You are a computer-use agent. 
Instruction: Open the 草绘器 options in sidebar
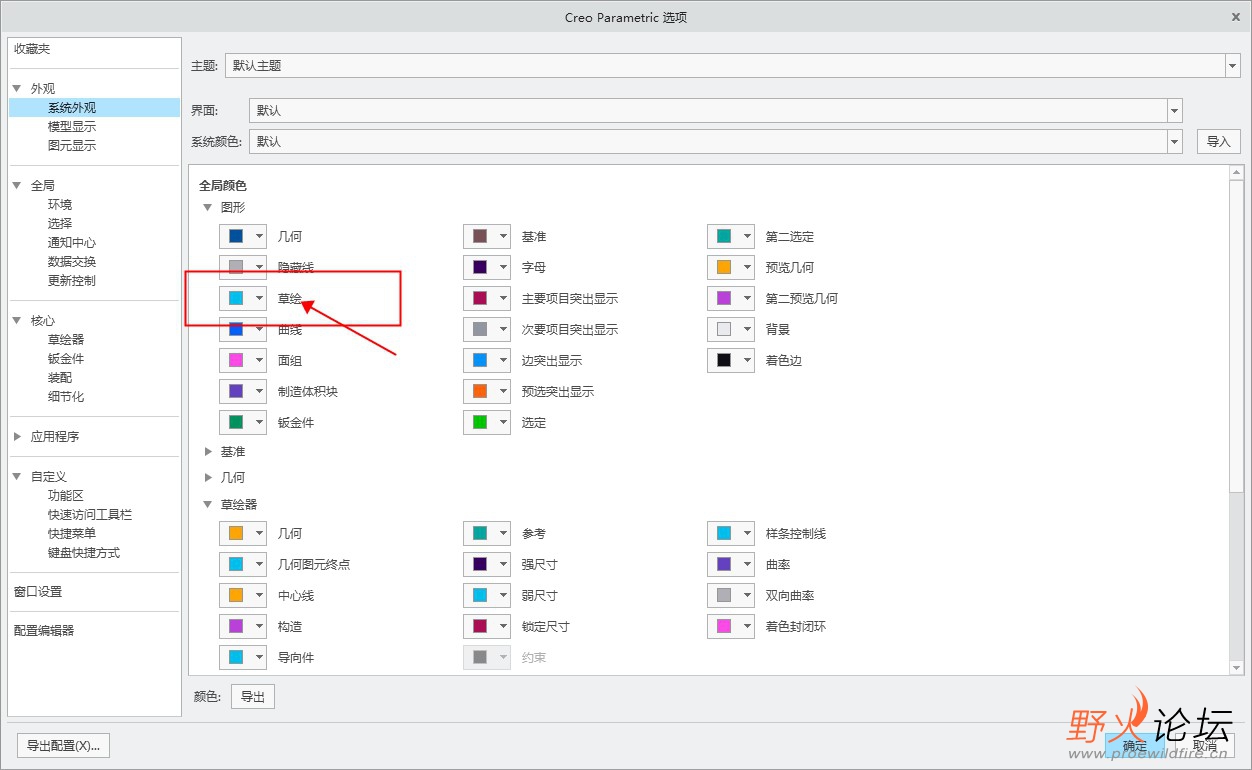(x=66, y=339)
